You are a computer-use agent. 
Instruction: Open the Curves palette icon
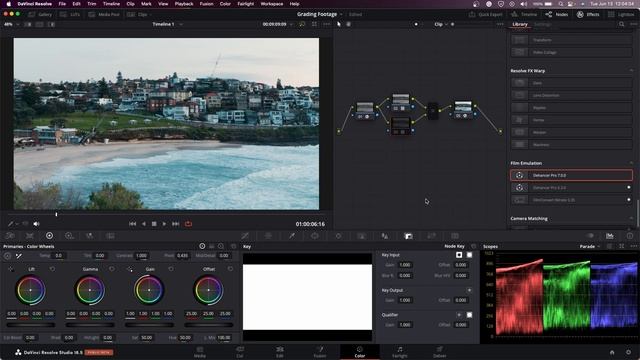[x=245, y=236]
